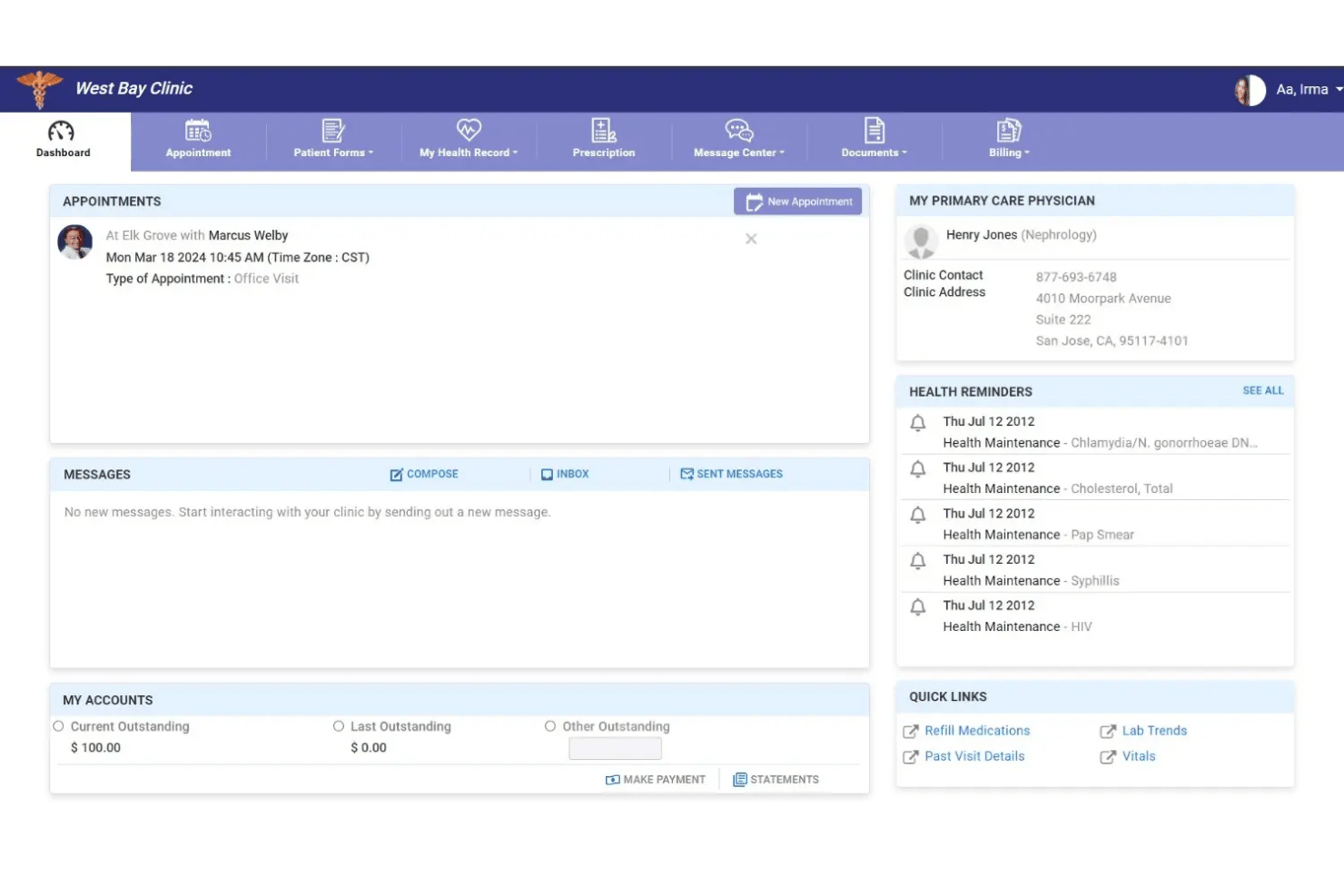Click the New Appointment button
Viewport: 1344px width, 896px height.
(x=798, y=202)
